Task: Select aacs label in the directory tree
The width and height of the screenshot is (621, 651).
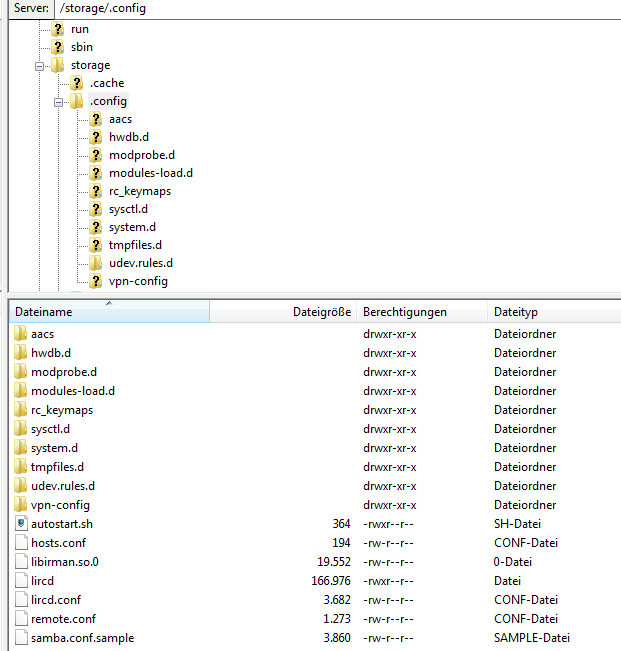Action: tap(120, 119)
